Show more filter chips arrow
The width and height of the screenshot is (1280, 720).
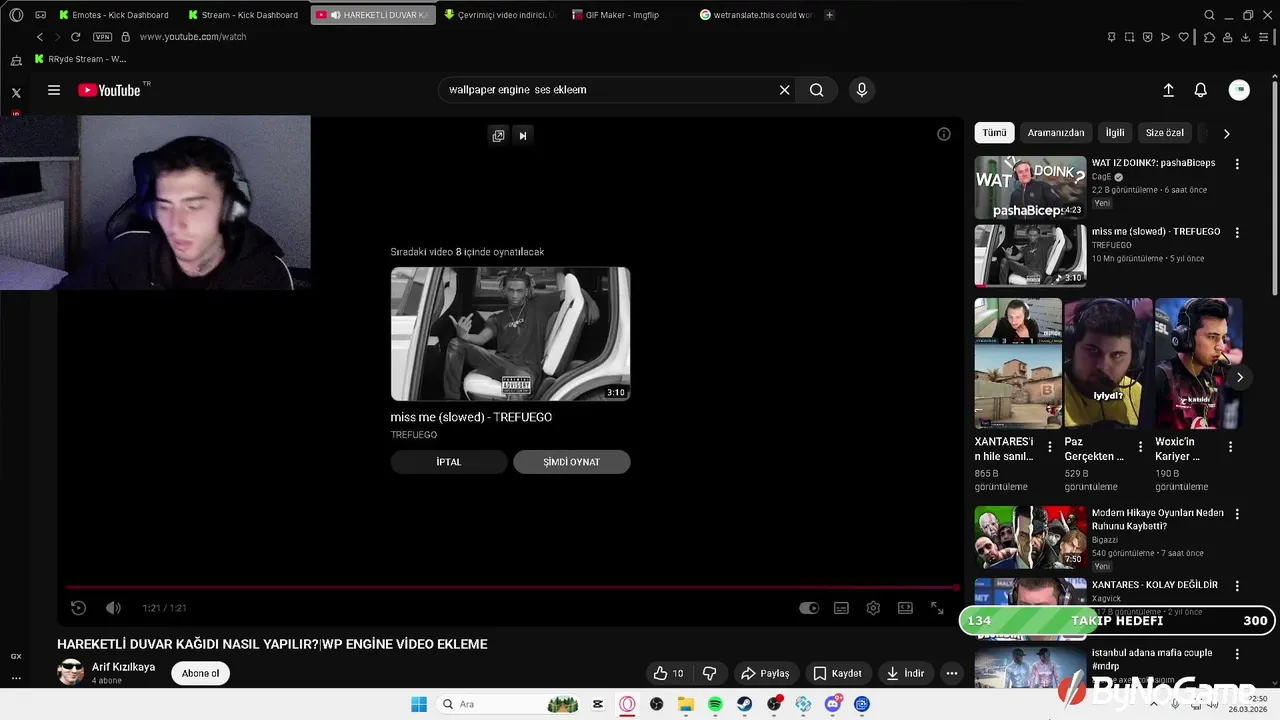click(1227, 133)
